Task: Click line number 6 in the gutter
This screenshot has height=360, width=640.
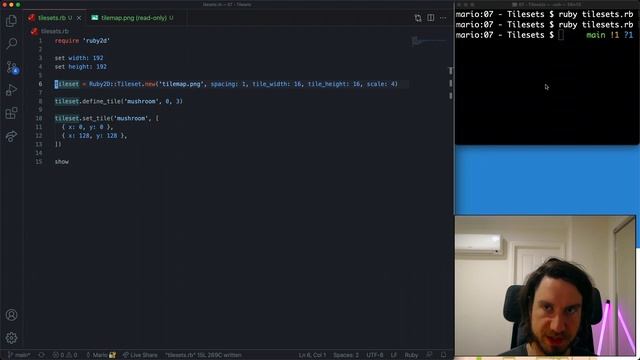Action: point(40,84)
